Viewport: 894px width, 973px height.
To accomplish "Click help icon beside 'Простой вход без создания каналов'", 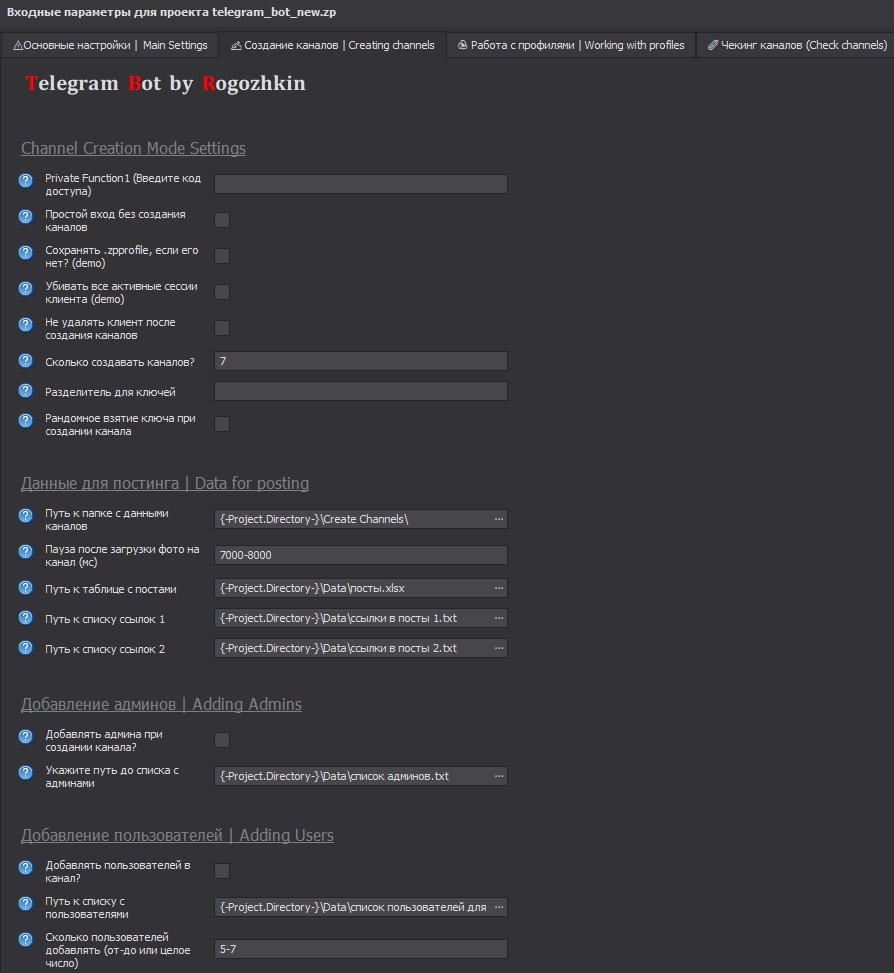I will [x=25, y=217].
